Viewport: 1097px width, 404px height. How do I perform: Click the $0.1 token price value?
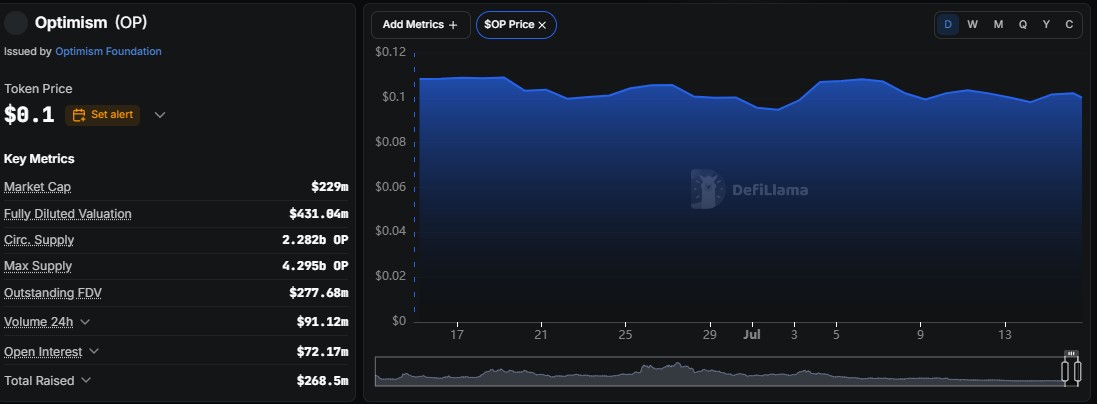[29, 115]
